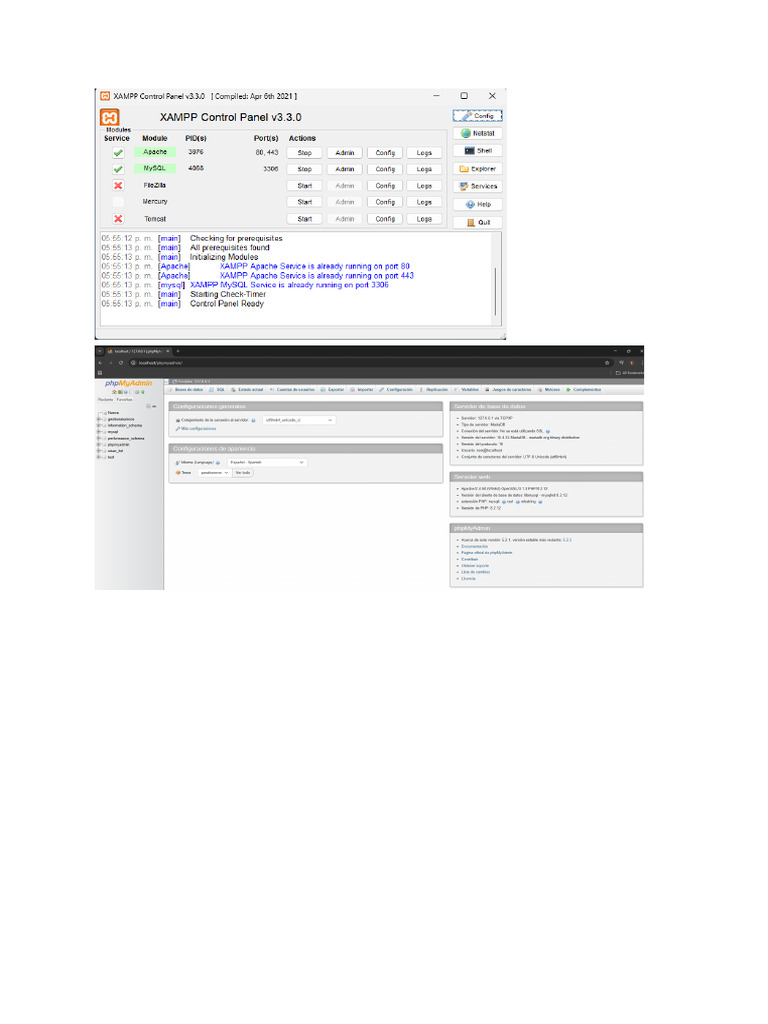Open Netstat from XAMPP side panel
The image size is (768, 1024).
tap(477, 133)
